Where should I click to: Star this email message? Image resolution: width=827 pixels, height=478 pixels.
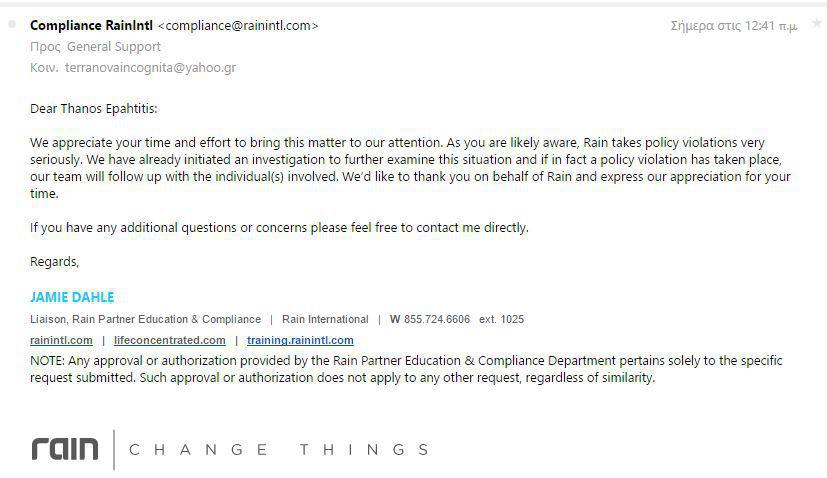tap(816, 24)
